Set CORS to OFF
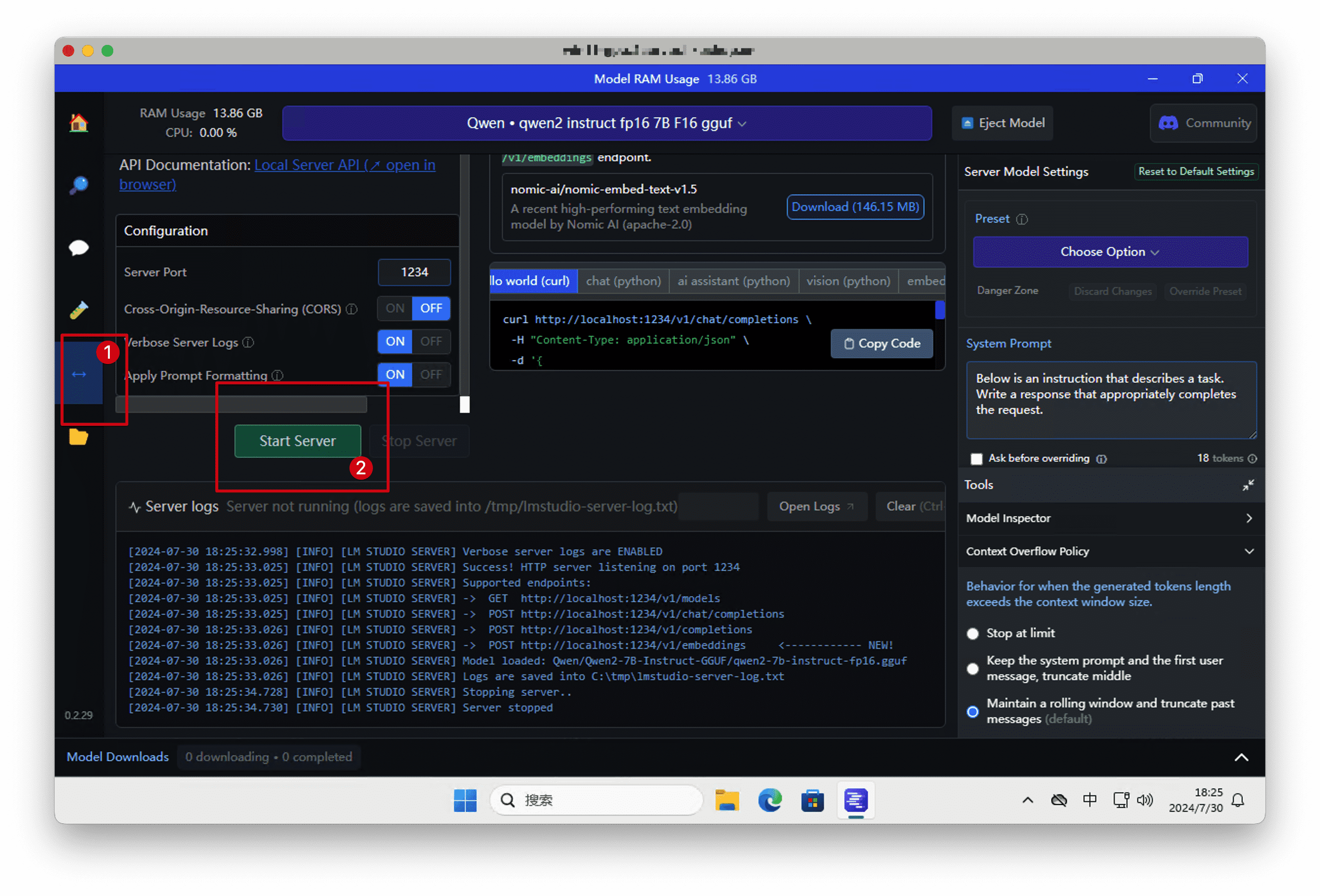The height and width of the screenshot is (896, 1320). tap(431, 308)
